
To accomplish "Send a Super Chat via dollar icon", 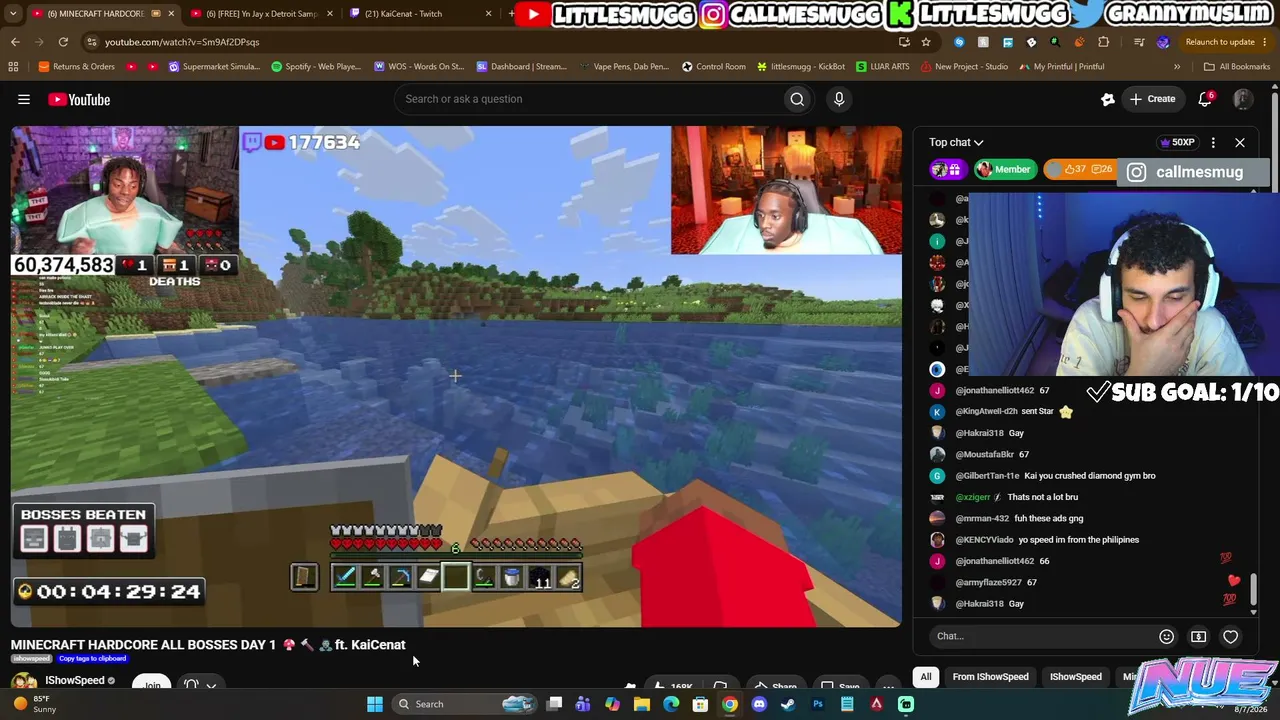I will (x=1198, y=636).
